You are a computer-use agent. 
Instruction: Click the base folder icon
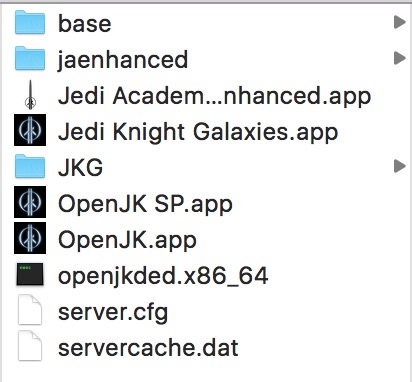pos(30,22)
